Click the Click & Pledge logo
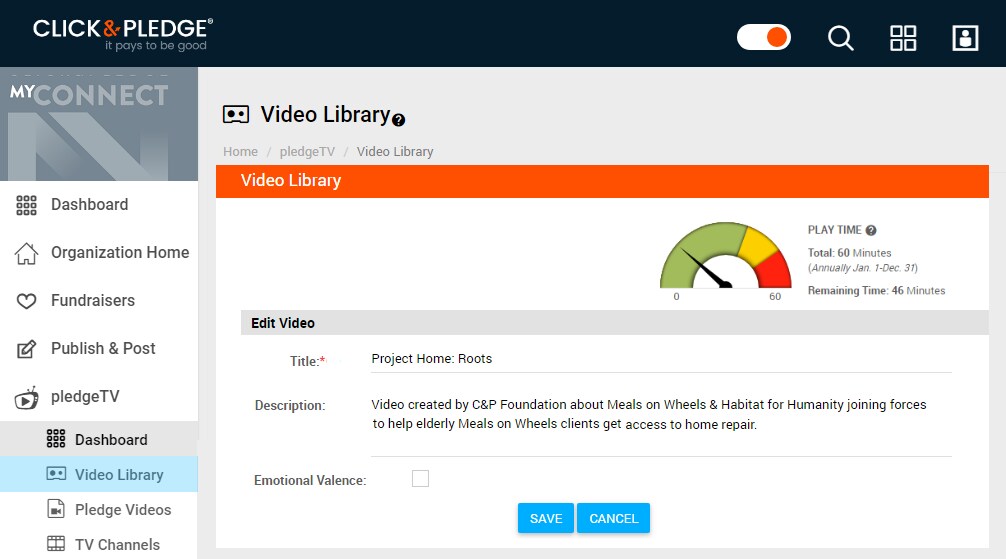 coord(123,35)
